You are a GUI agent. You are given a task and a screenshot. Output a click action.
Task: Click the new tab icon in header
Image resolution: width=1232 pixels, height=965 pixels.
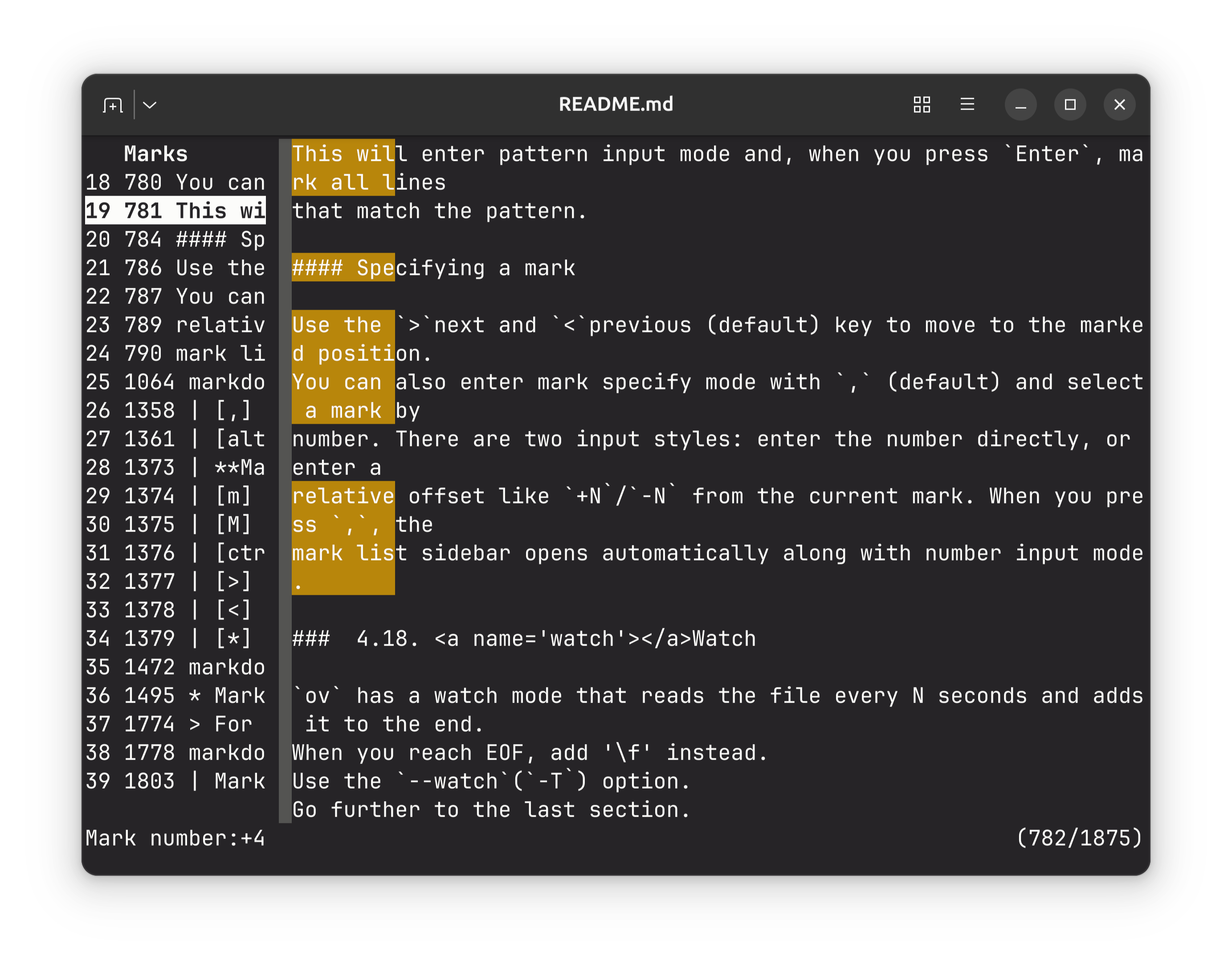pos(113,105)
